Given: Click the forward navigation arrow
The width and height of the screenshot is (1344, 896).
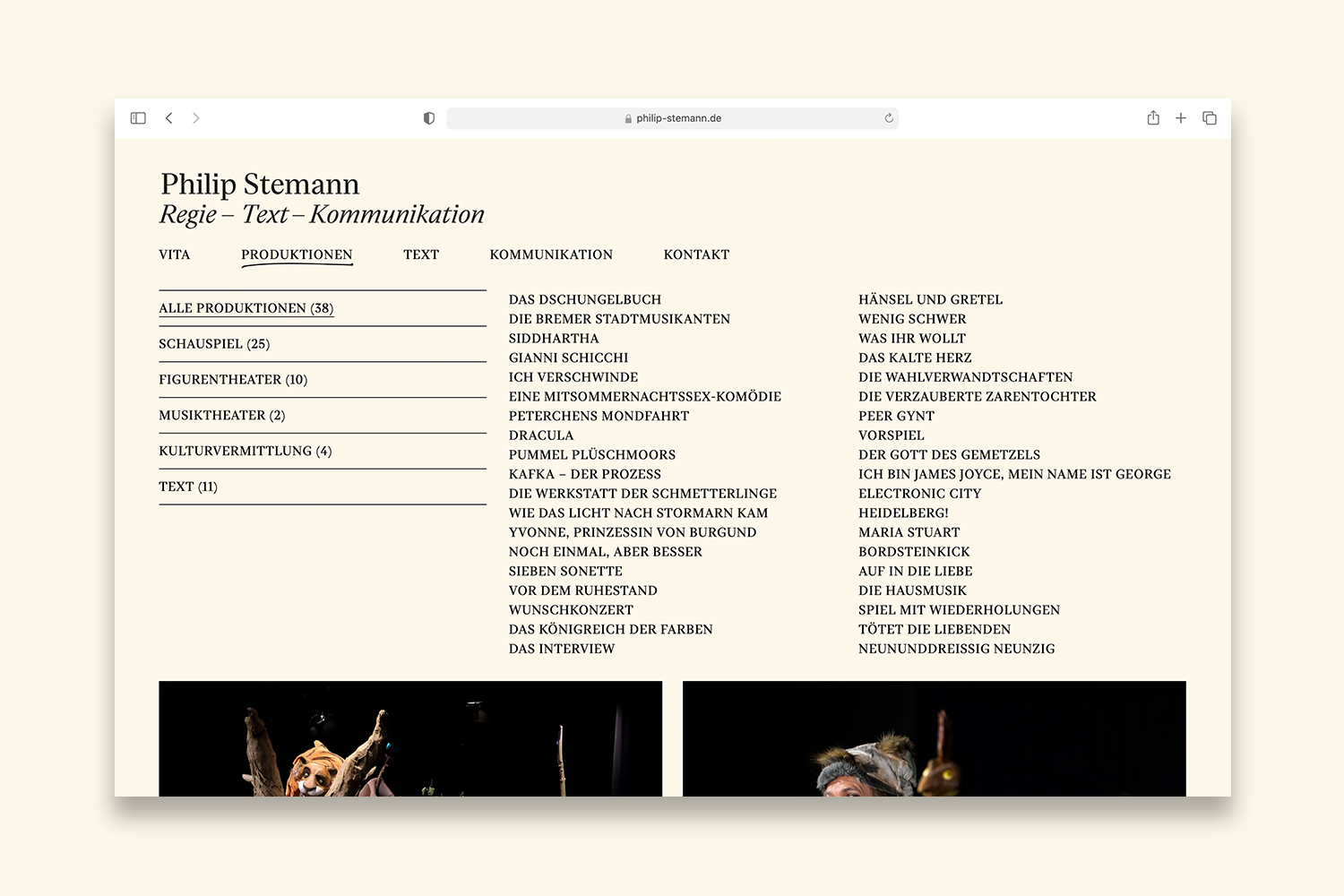Looking at the screenshot, I should point(196,118).
